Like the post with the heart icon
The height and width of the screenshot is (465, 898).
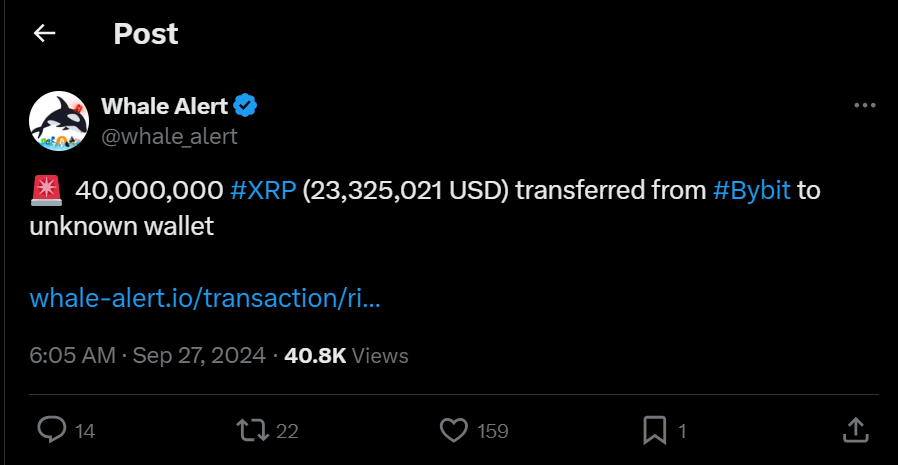454,430
